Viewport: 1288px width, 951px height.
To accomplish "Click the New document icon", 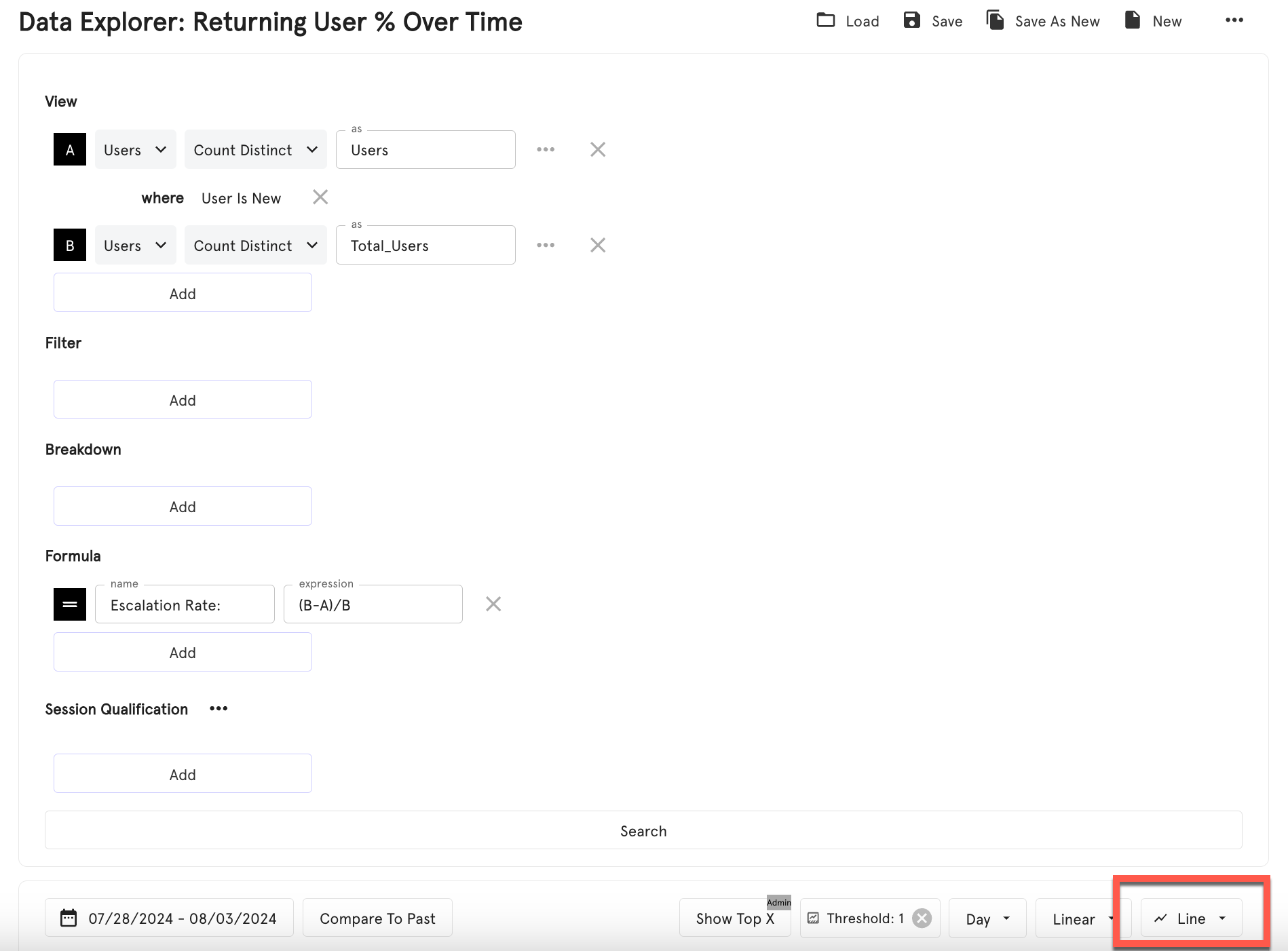I will click(x=1133, y=20).
